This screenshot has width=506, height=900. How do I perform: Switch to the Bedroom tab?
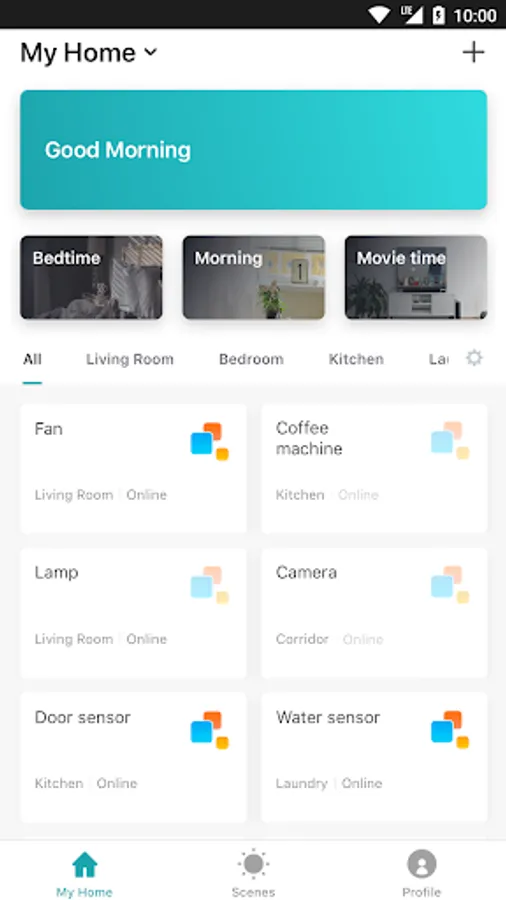251,359
